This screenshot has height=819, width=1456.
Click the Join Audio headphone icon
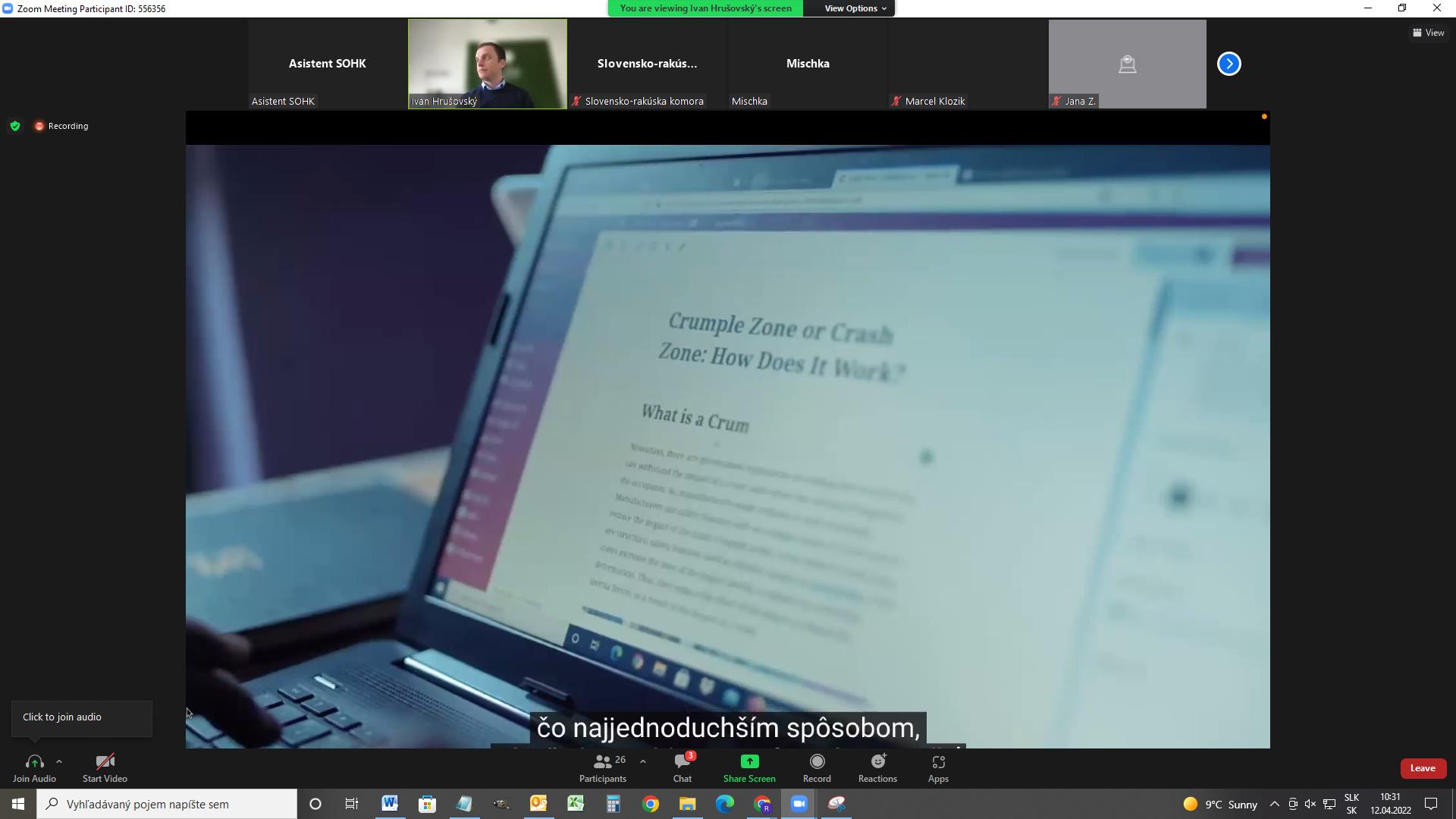(x=34, y=761)
